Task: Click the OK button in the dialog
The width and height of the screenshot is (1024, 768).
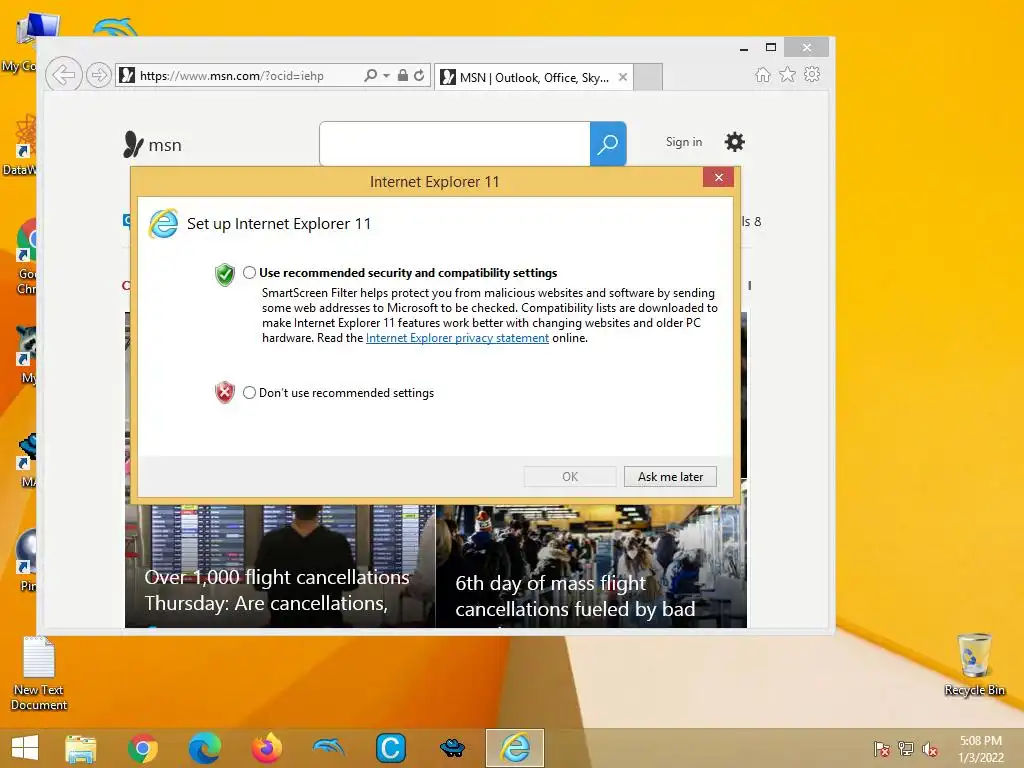Action: coord(570,477)
